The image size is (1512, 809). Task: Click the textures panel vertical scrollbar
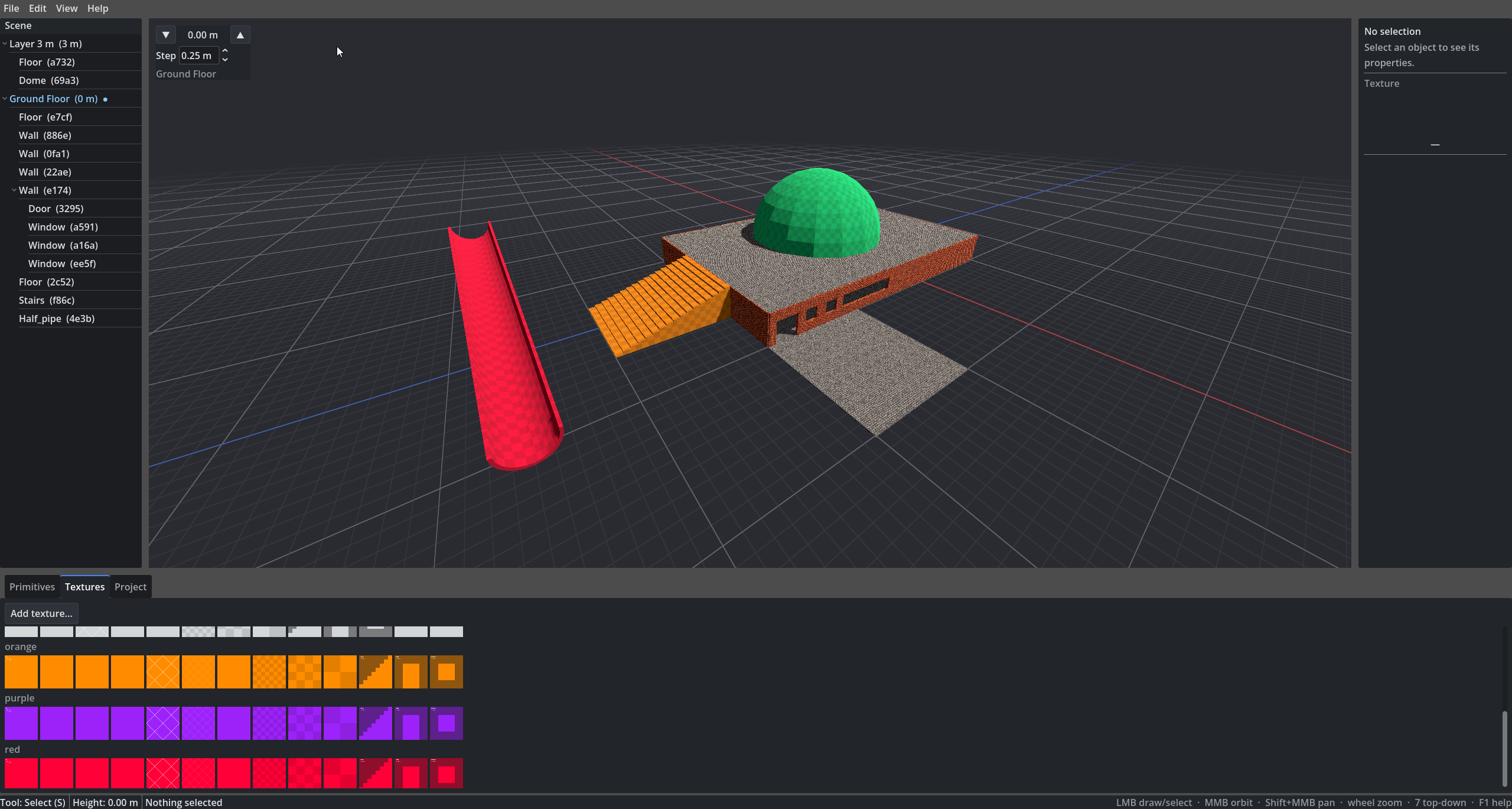coord(1504,749)
